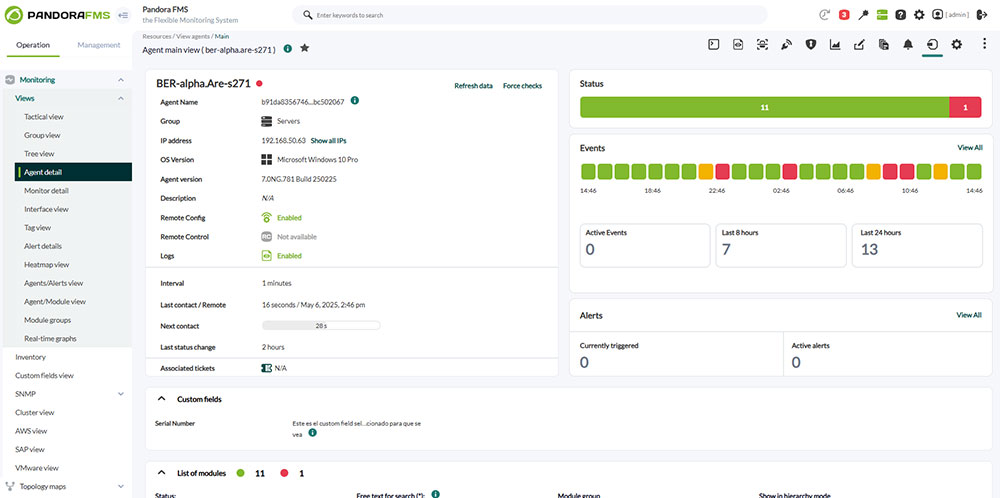The image size is (1000, 498).
Task: Open Monitor detail in the sidebar
Action: (x=47, y=191)
